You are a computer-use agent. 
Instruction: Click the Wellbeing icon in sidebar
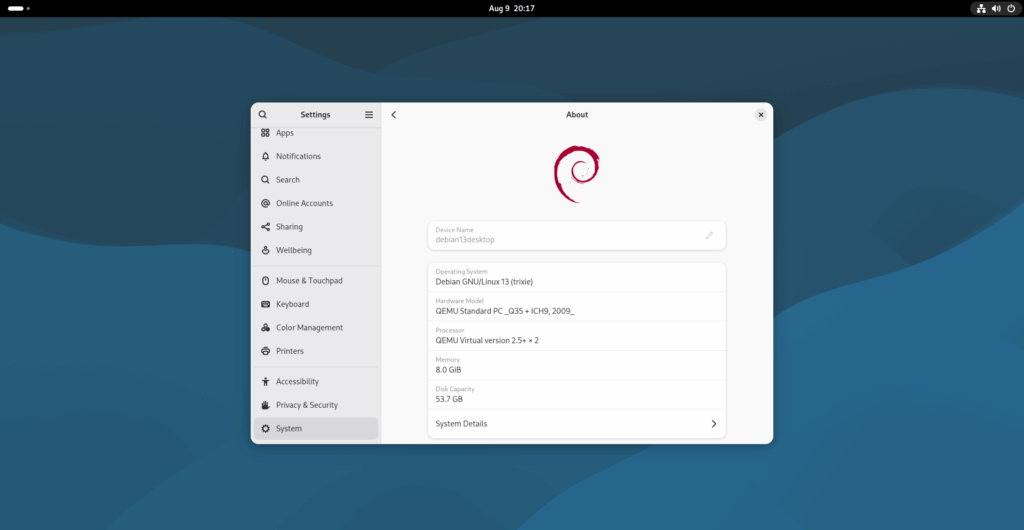265,250
